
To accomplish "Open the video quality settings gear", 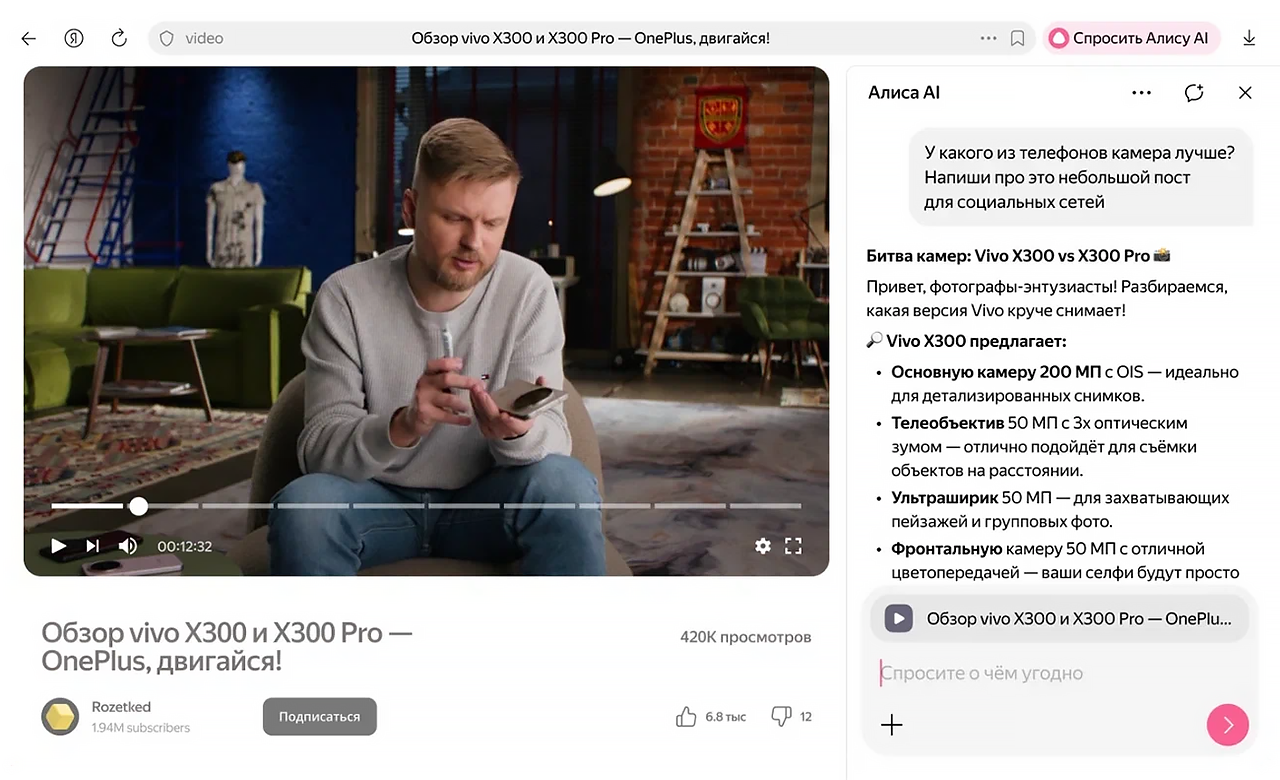I will pos(763,546).
